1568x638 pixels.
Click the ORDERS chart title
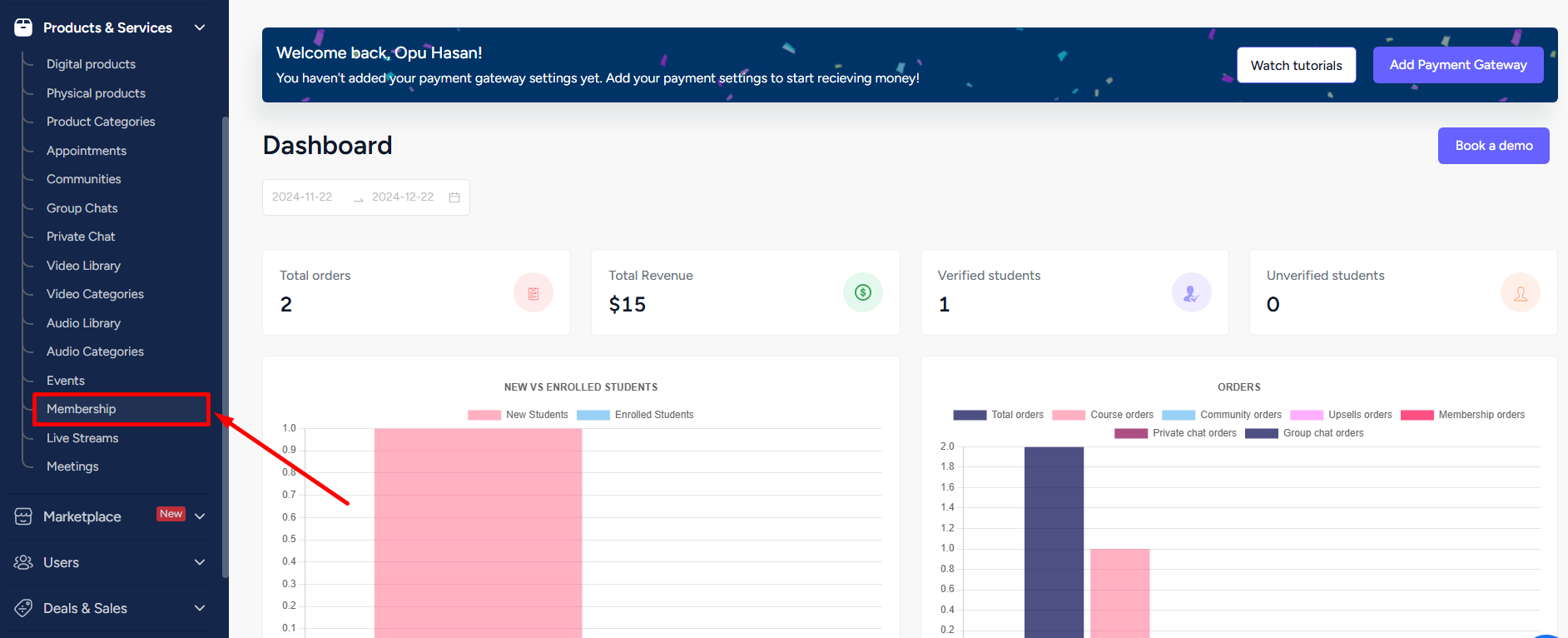click(1239, 387)
